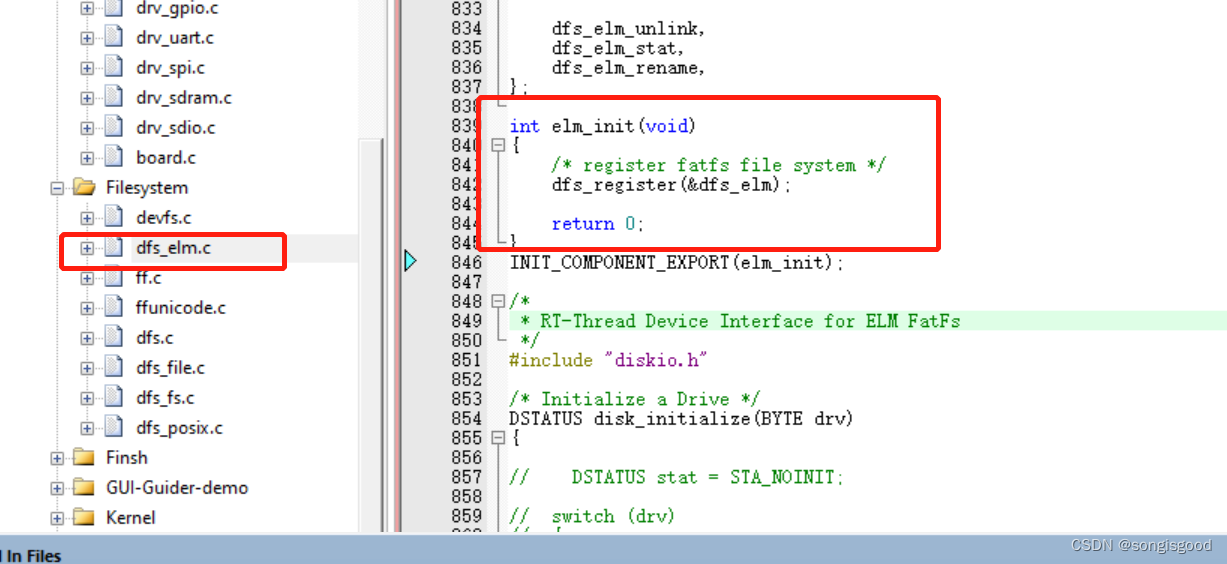Open board.c from project tree
The width and height of the screenshot is (1227, 564).
166,158
